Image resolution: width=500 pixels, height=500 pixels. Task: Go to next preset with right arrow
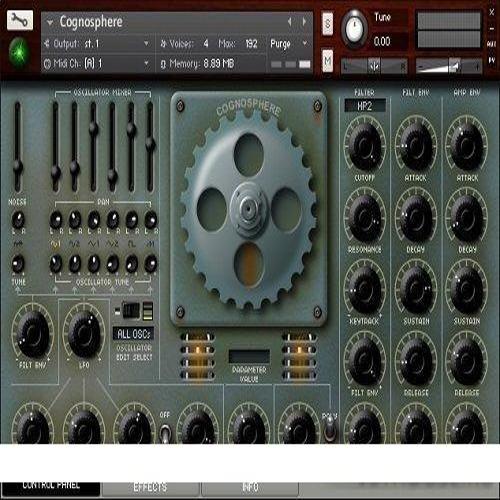304,22
